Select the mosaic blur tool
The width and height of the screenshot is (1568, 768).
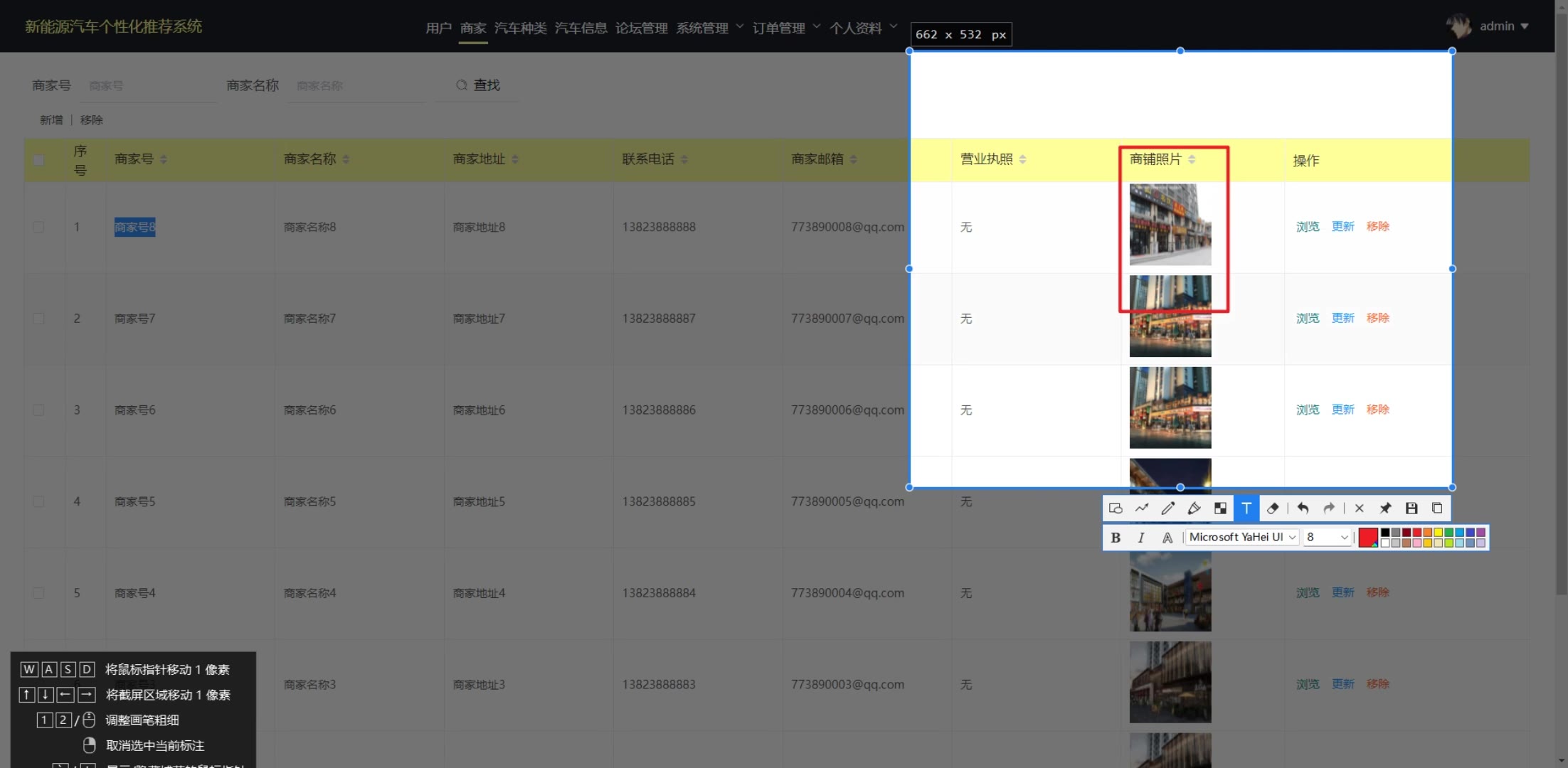[x=1220, y=508]
